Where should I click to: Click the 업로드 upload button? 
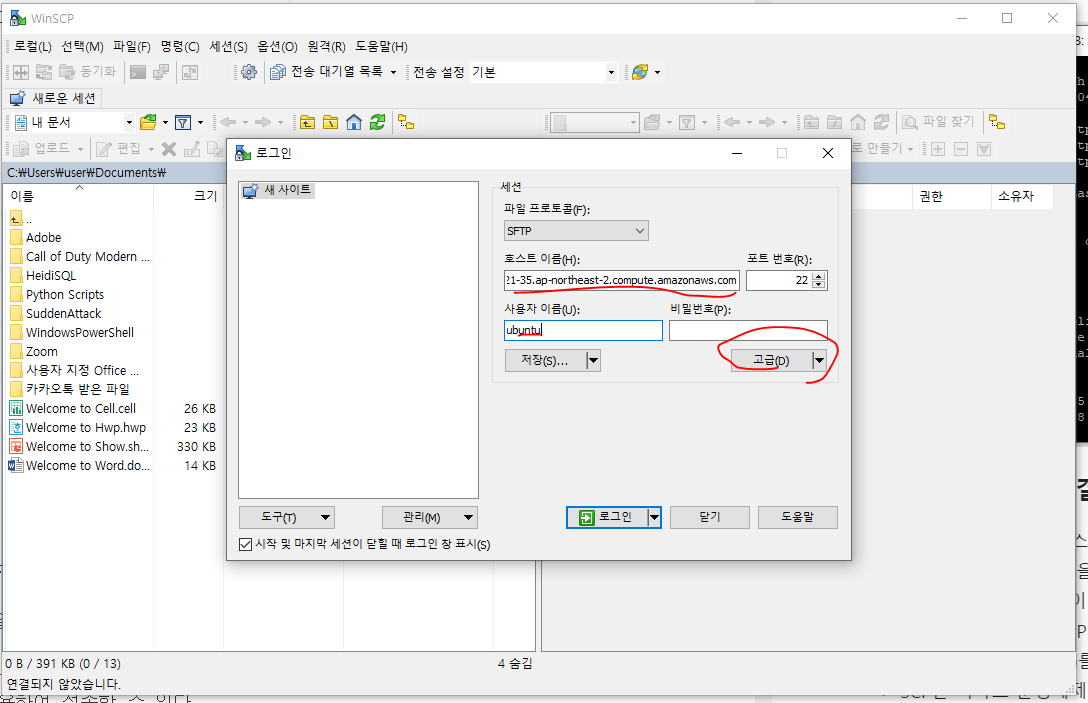click(x=43, y=149)
